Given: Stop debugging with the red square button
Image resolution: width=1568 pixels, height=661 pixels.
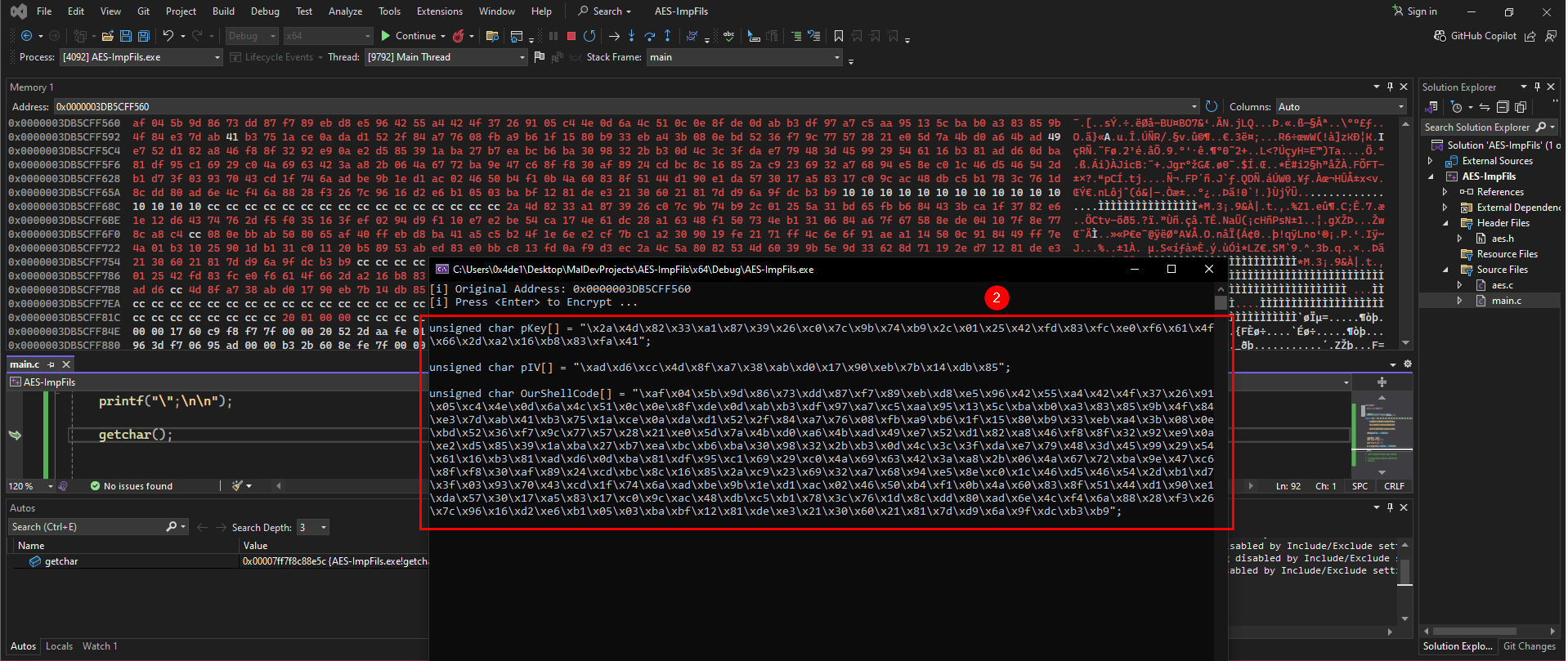Looking at the screenshot, I should point(571,36).
